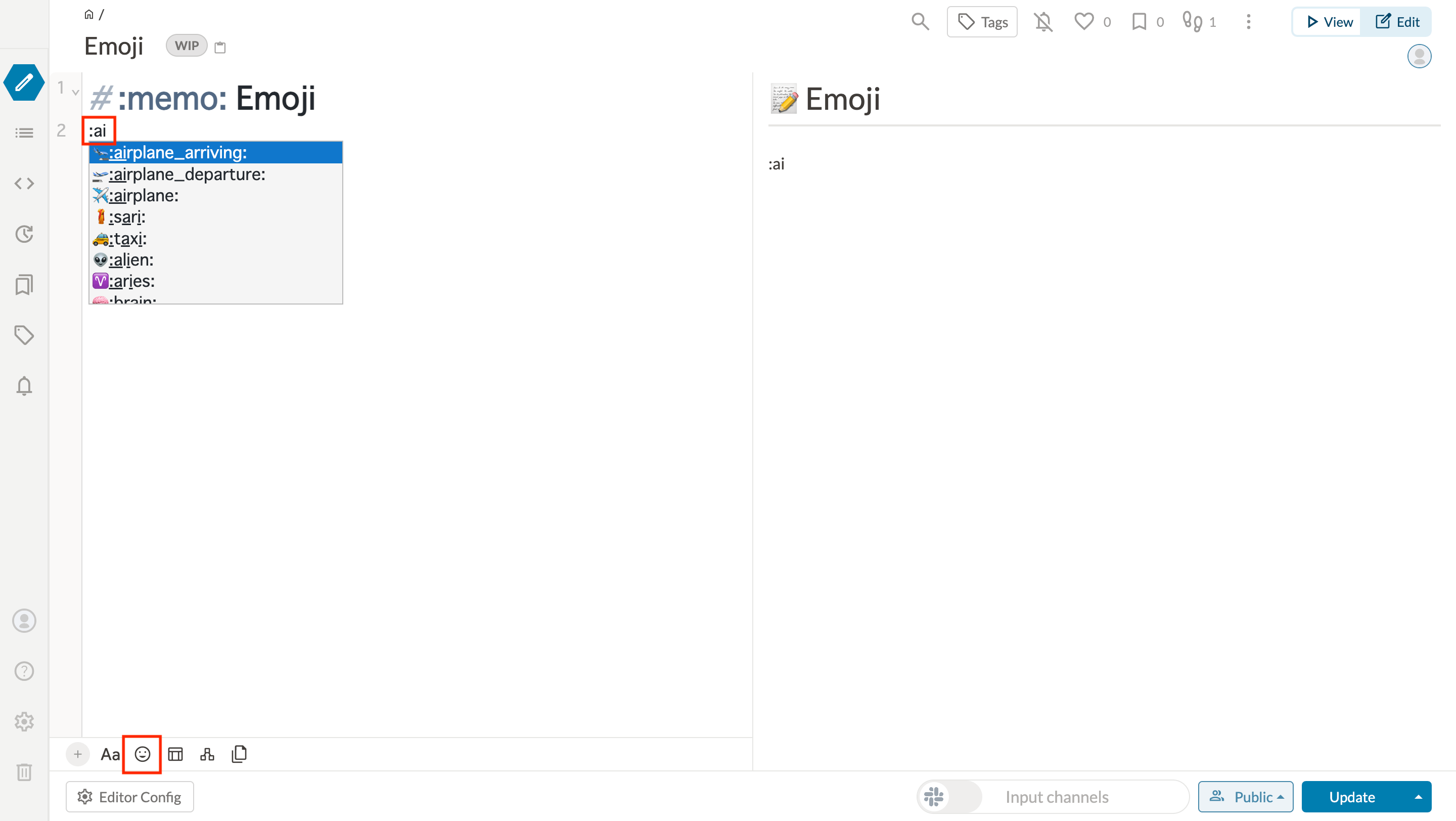Collapse the heading fold arrow on line 1
The image size is (1456, 821).
pos(75,92)
